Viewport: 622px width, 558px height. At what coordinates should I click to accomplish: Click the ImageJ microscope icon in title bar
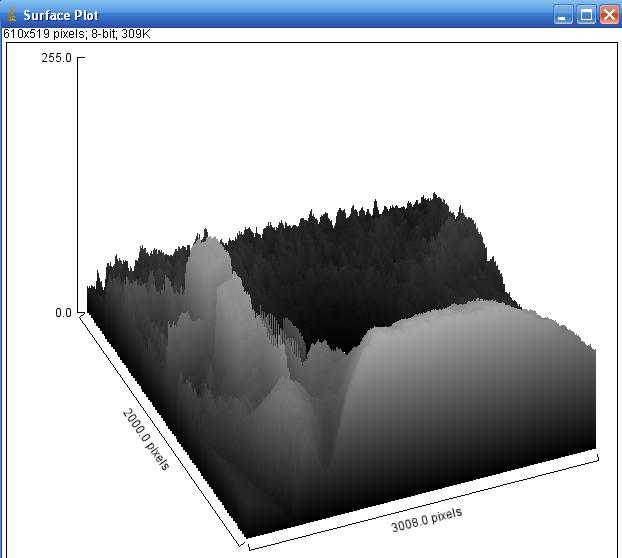11,15
